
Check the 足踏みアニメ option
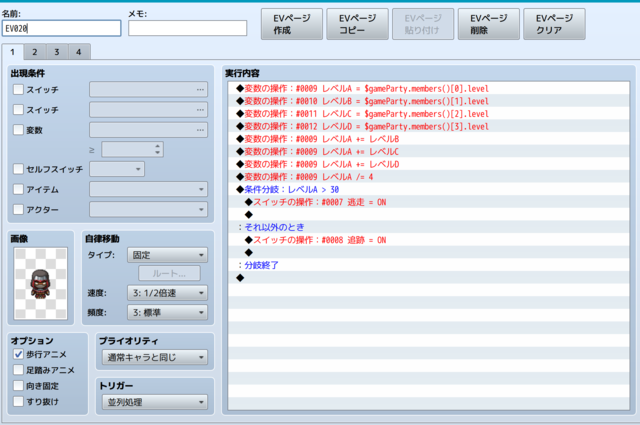[18, 370]
